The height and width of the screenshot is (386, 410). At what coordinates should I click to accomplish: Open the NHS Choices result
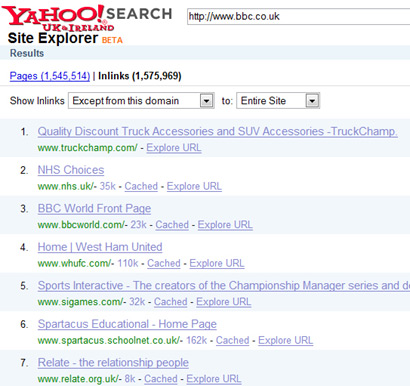tap(71, 170)
